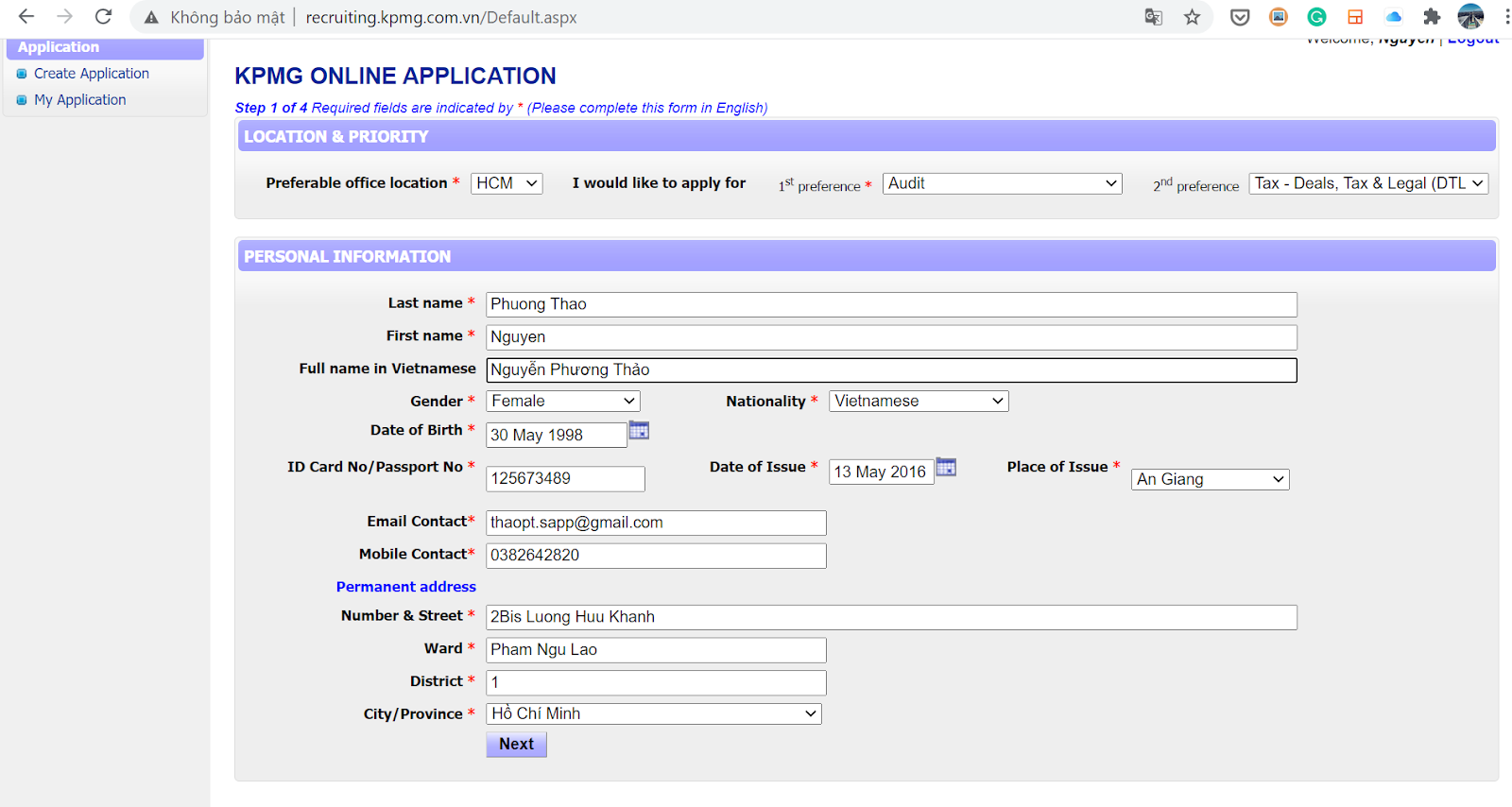Screen dimensions: 1512x807
Task: Click the Permanent address heading
Action: click(x=405, y=587)
